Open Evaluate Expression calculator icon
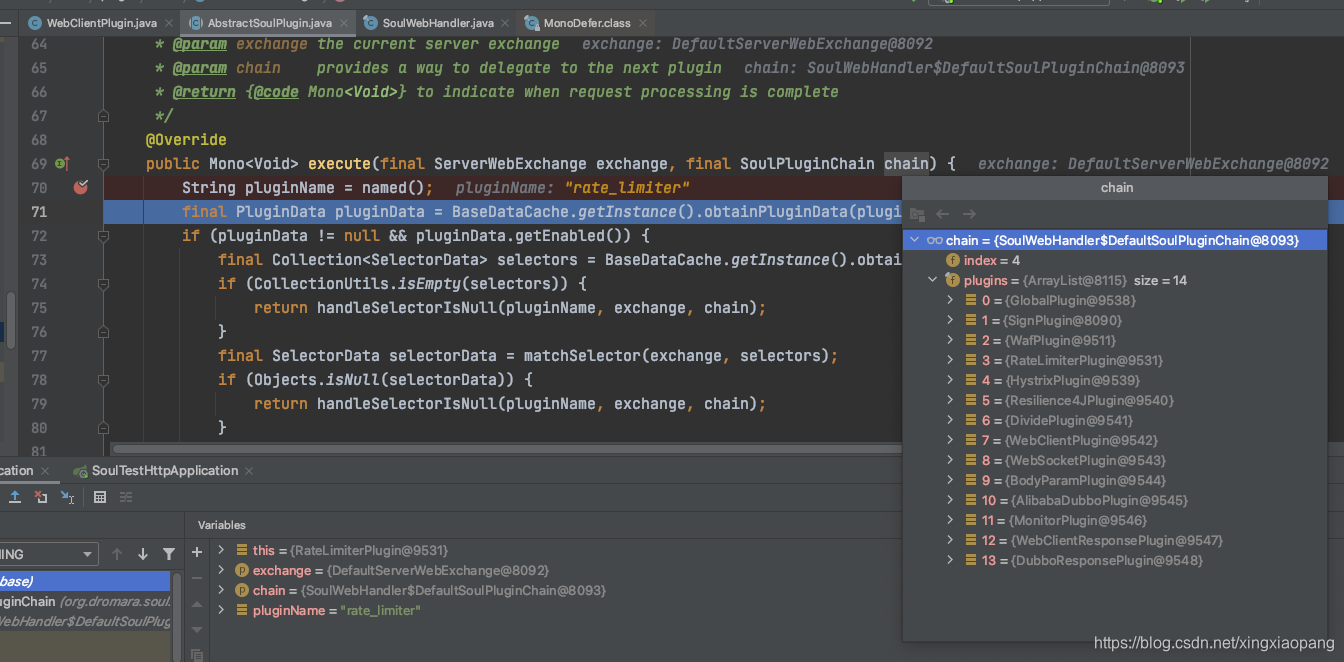The width and height of the screenshot is (1344, 662). pos(100,497)
